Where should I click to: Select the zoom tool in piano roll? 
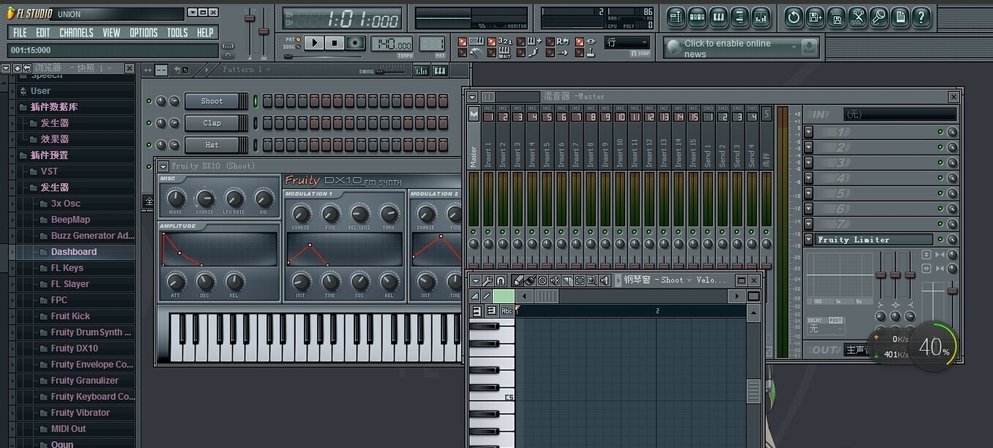point(591,280)
